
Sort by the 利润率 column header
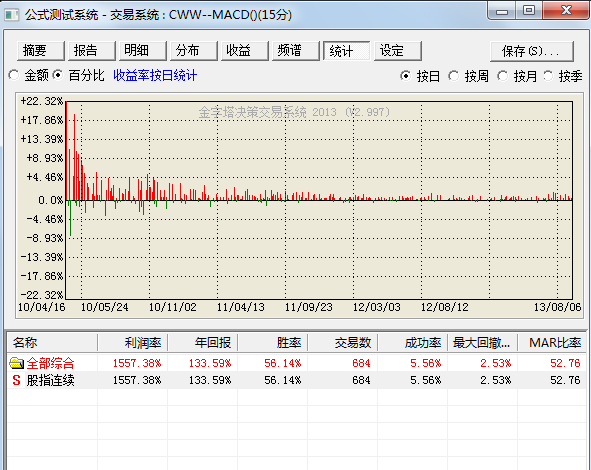coord(133,343)
